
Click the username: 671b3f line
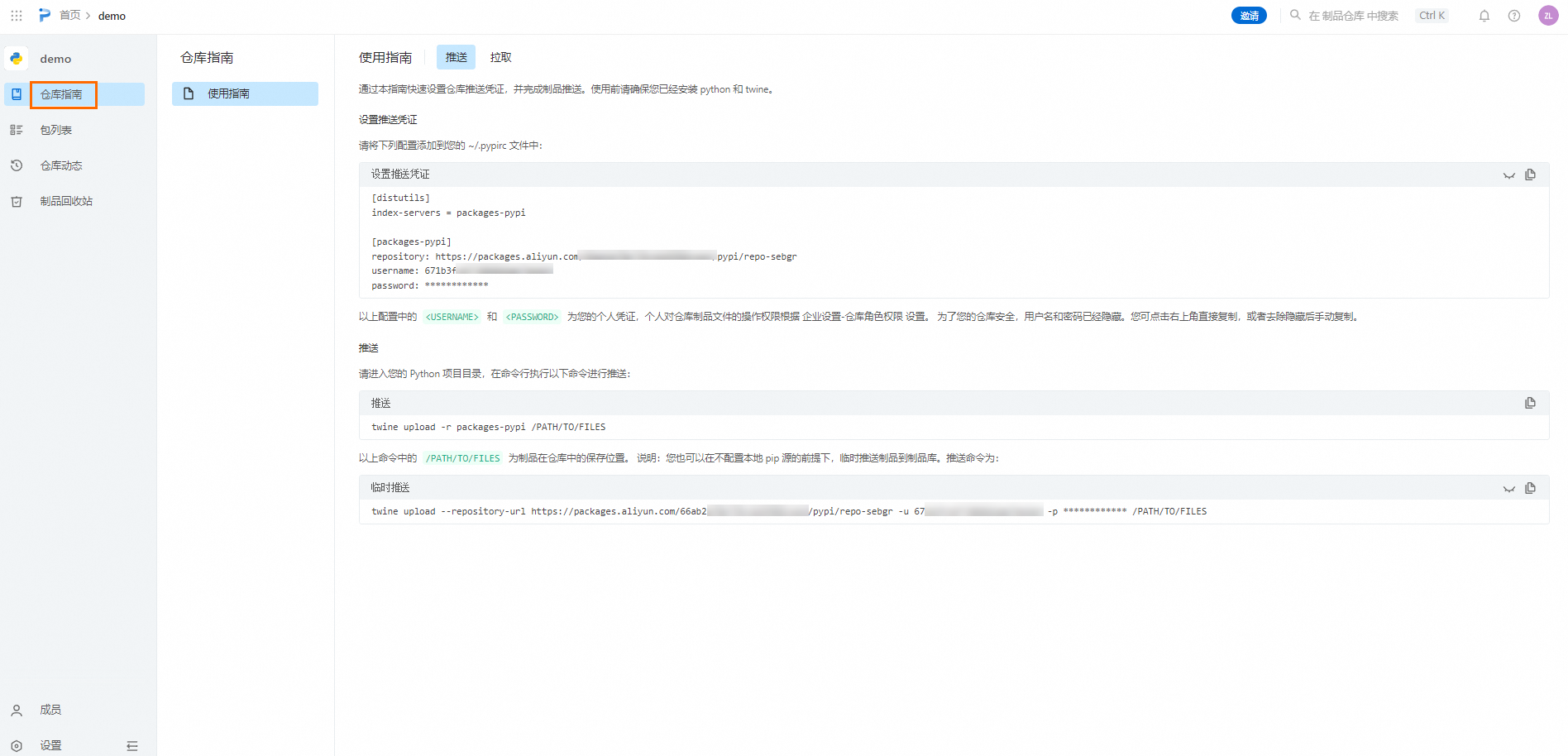(x=462, y=270)
